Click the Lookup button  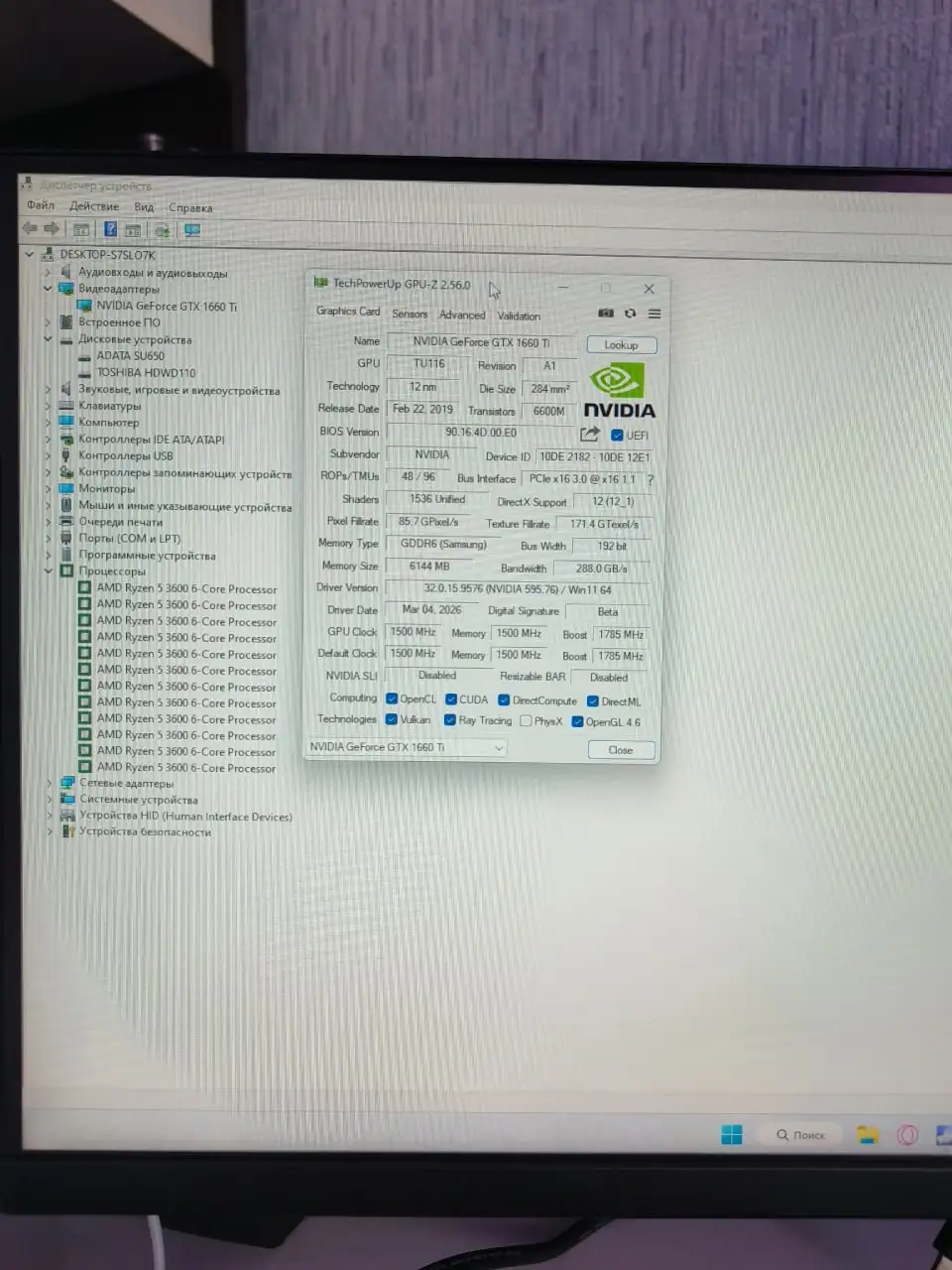pyautogui.click(x=621, y=345)
